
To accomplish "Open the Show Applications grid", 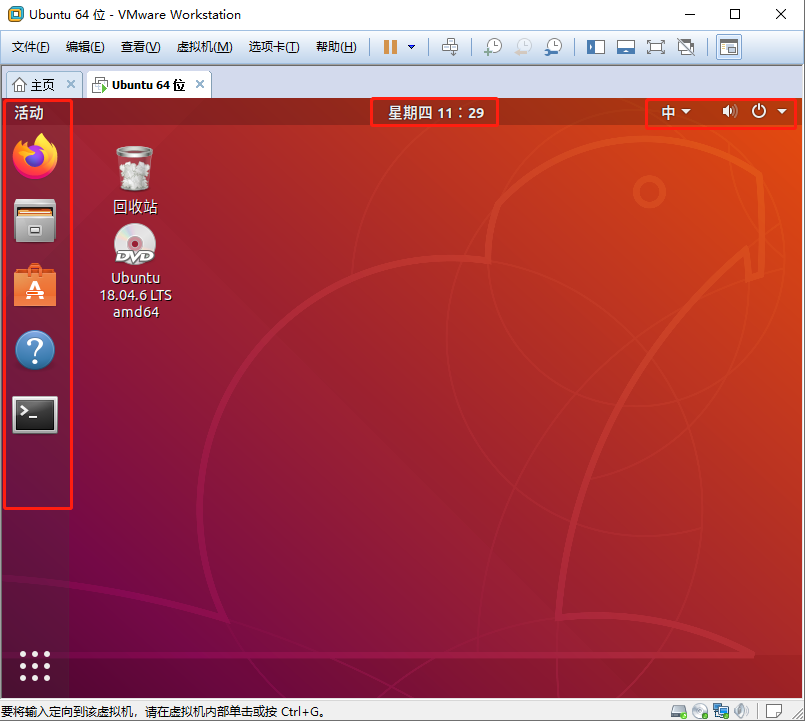I will [x=35, y=665].
